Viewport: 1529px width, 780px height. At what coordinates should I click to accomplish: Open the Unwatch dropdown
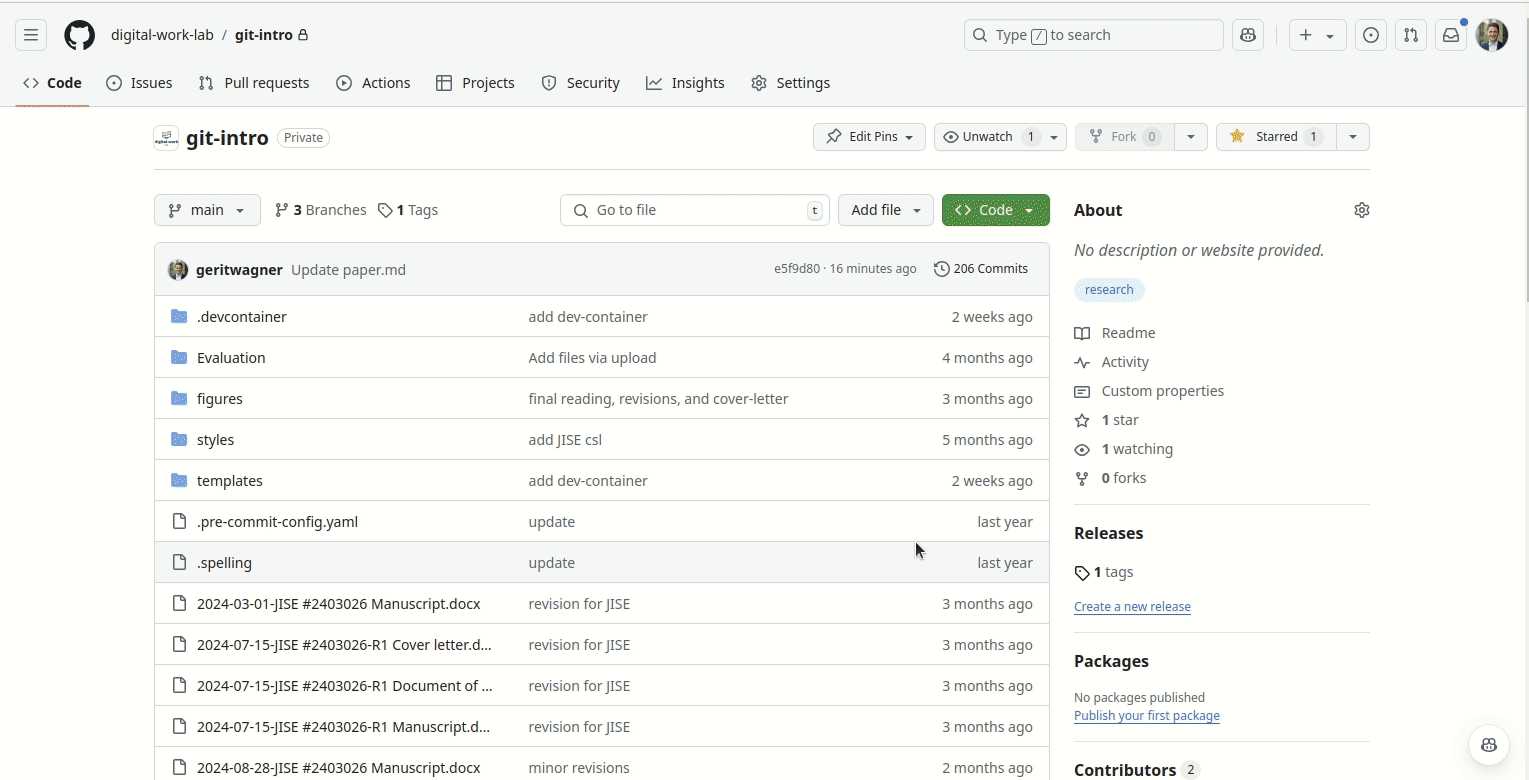pos(1000,137)
